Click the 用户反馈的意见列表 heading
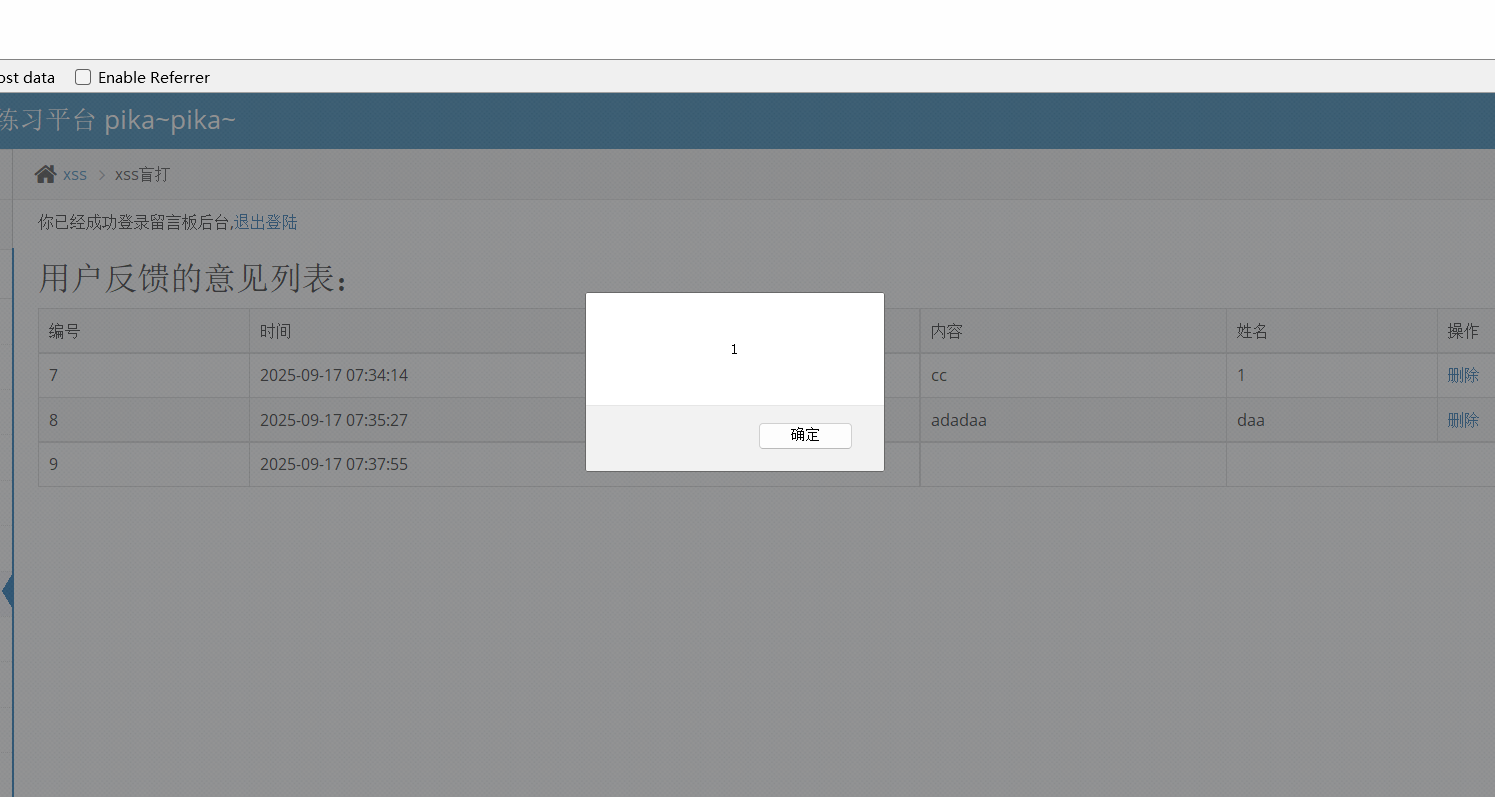 (195, 278)
